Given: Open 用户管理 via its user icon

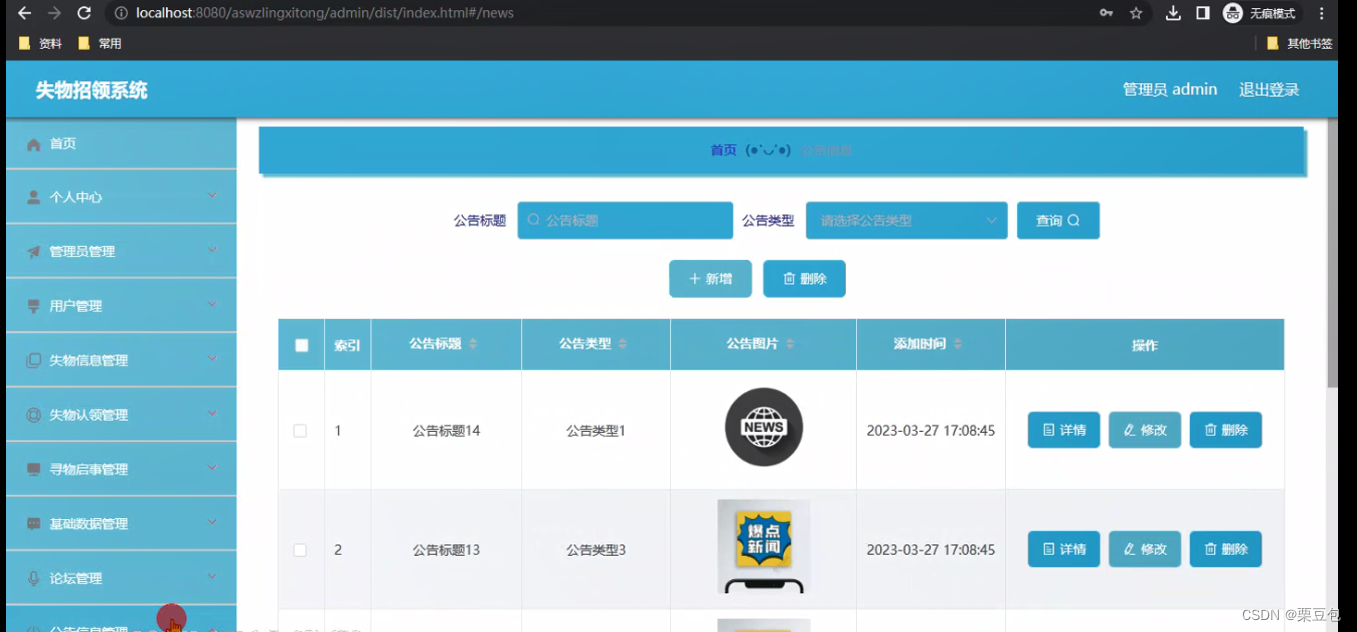Looking at the screenshot, I should pos(34,304).
